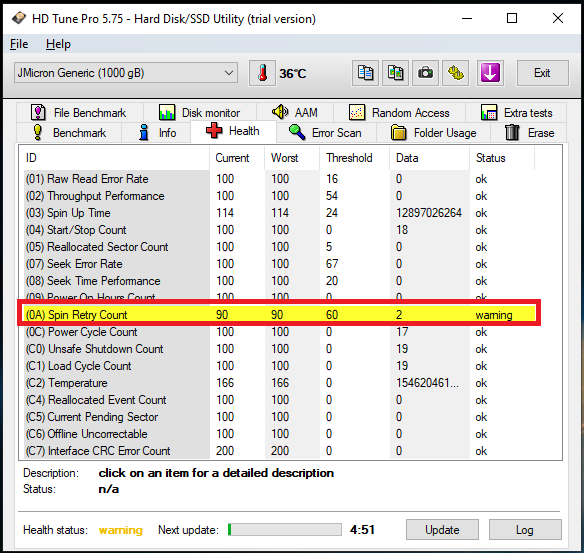Click the Interface CRC Error Count current value 200
This screenshot has height=553, width=584.
coord(225,451)
